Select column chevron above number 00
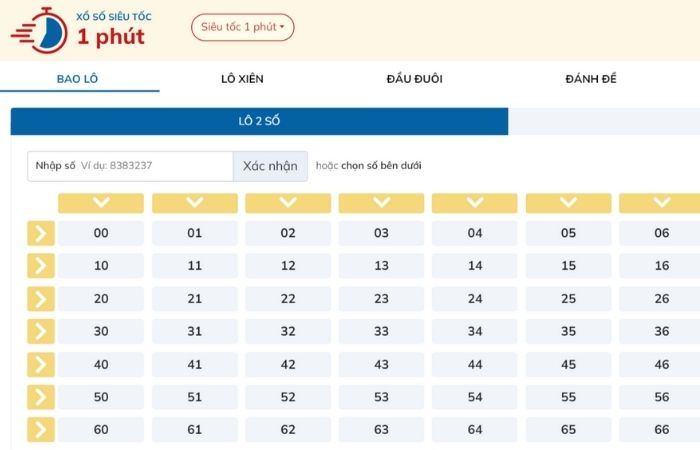Image resolution: width=700 pixels, height=450 pixels. coord(101,203)
